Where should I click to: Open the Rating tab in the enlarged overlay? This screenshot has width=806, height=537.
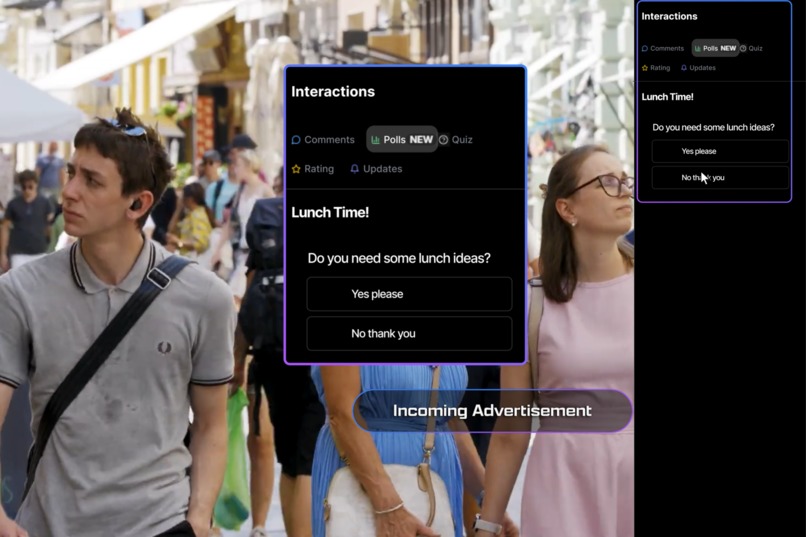coord(313,169)
